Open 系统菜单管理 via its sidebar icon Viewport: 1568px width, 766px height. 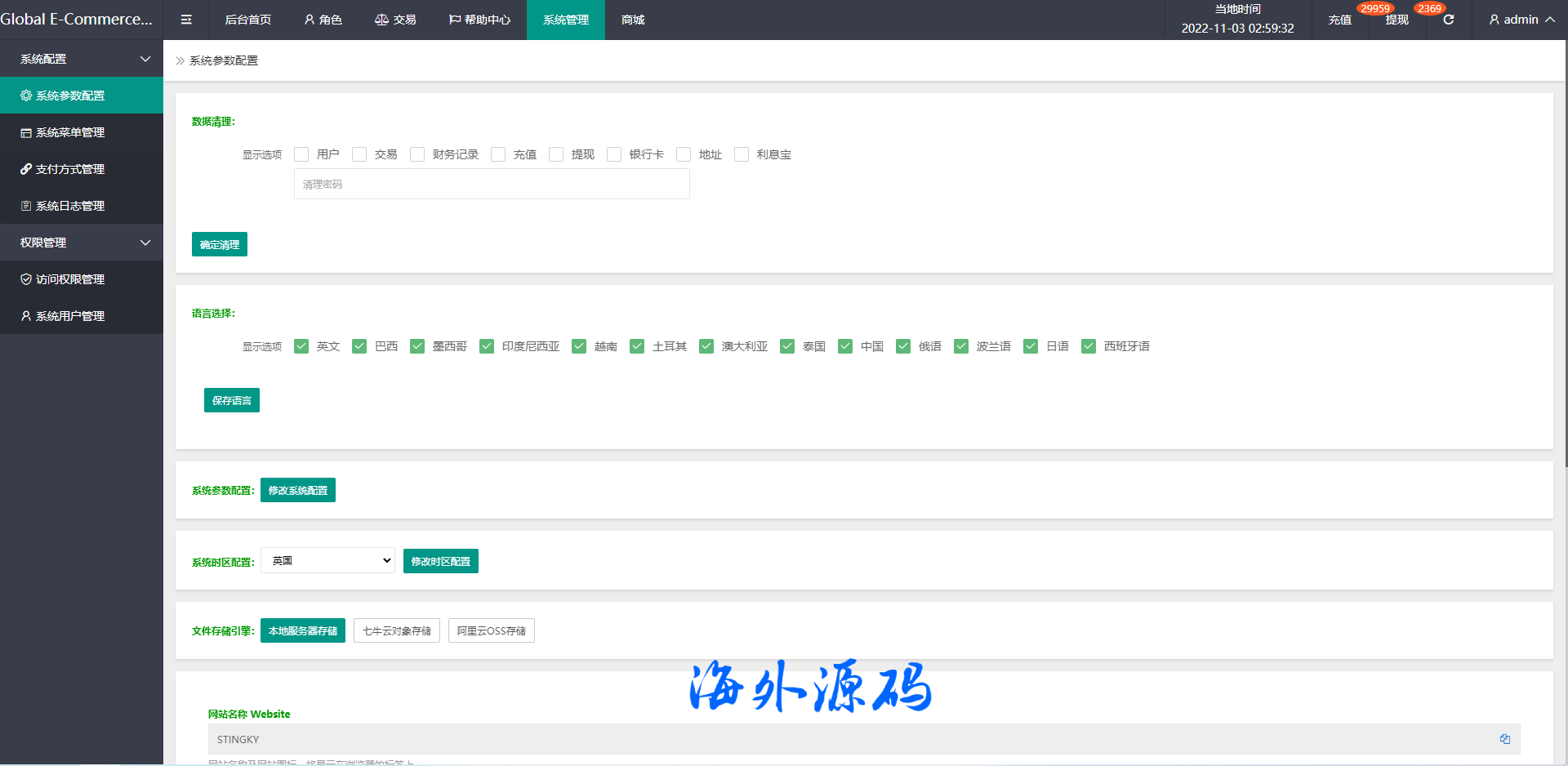pyautogui.click(x=26, y=132)
